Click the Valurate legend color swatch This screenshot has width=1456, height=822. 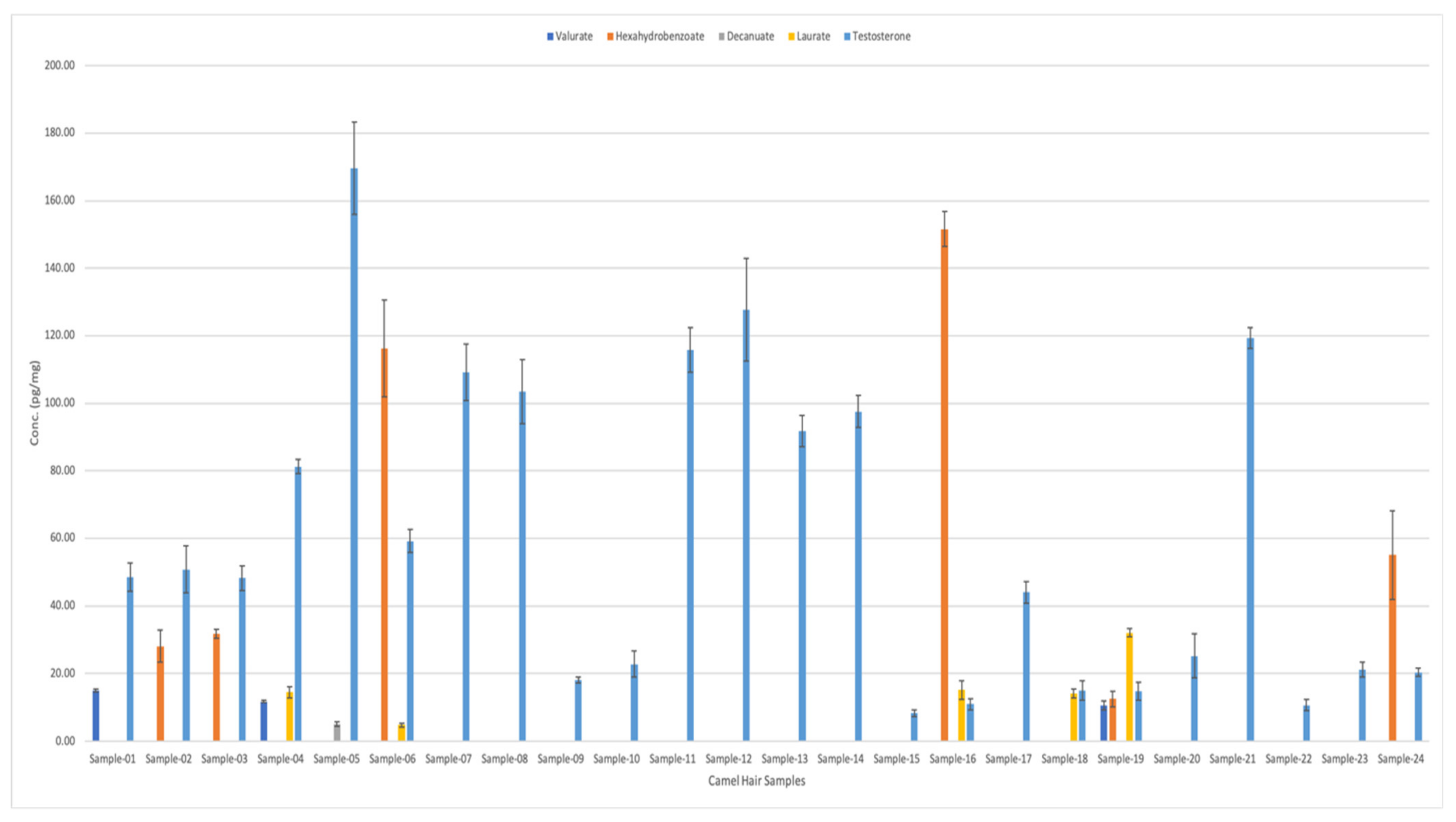coord(550,37)
